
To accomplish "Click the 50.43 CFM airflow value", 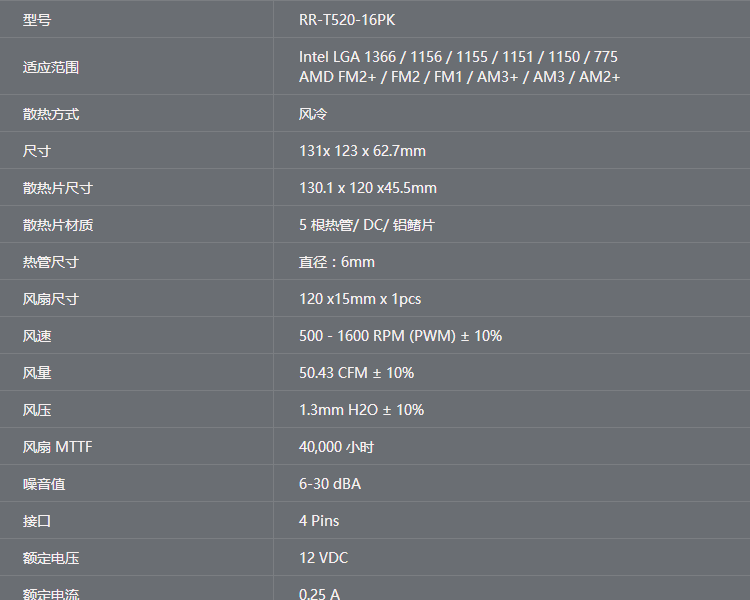I will click(x=356, y=373).
